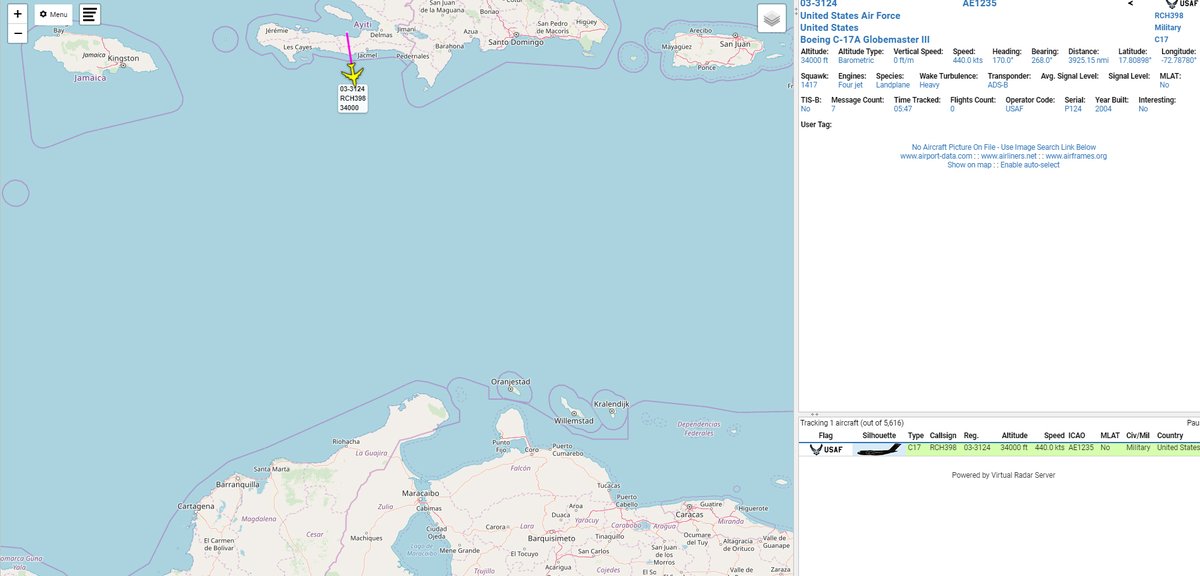Click the collapse arrow next to USAF logo

coord(1130,4)
